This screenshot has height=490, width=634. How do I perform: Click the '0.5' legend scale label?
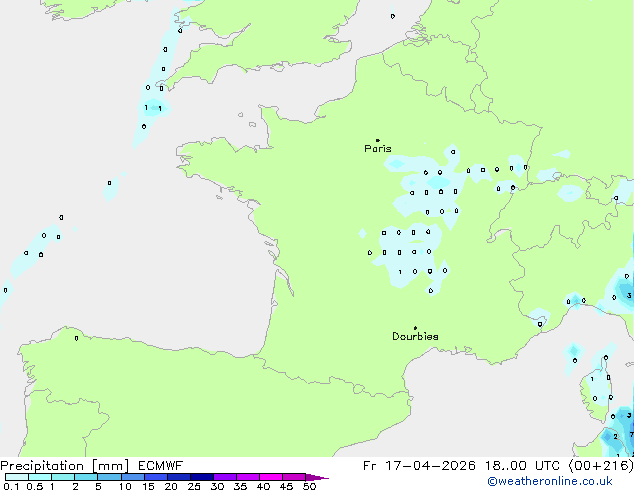coord(35,486)
